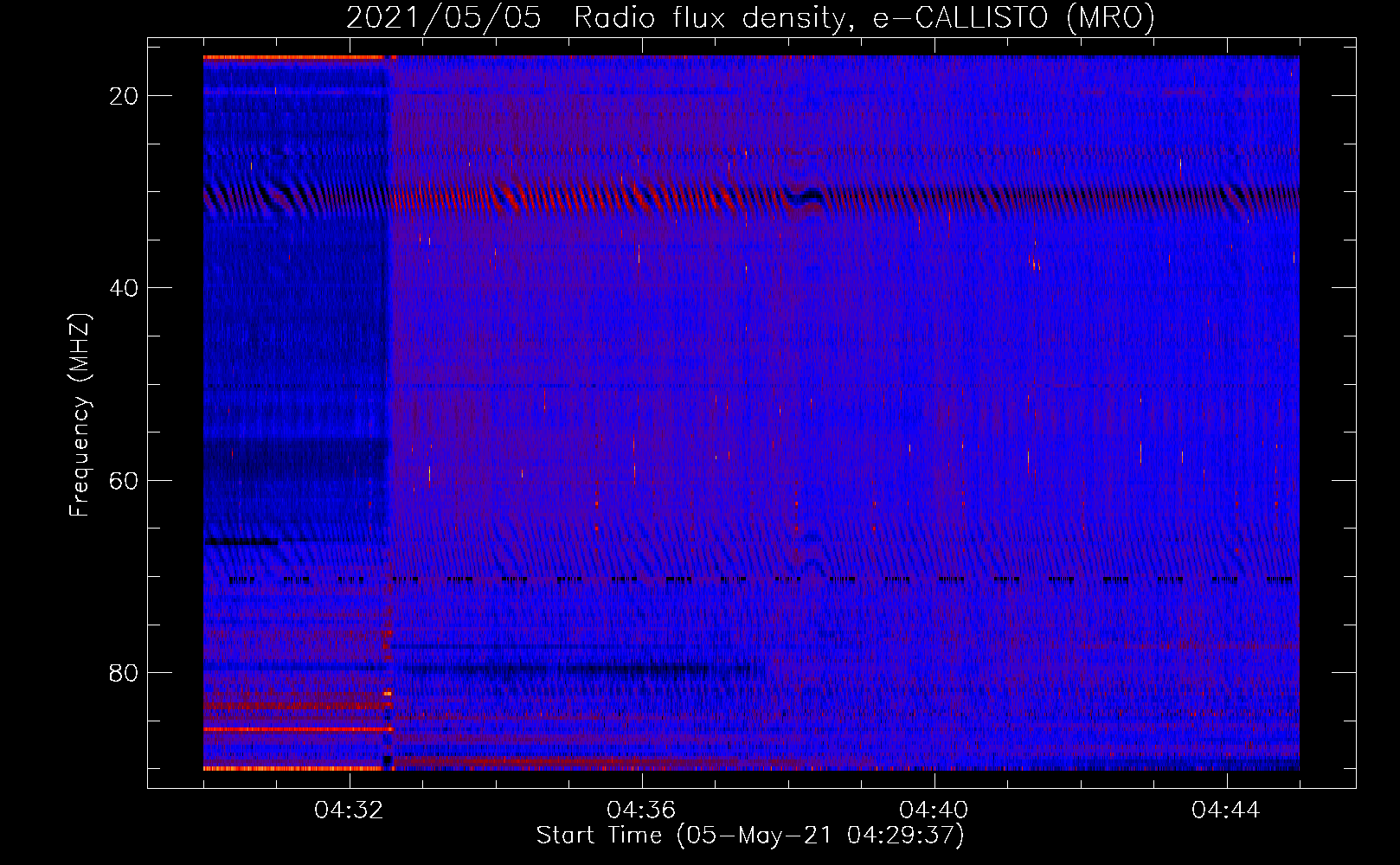
Task: Click the 20 MHz frequency tick label
Action: [x=124, y=96]
